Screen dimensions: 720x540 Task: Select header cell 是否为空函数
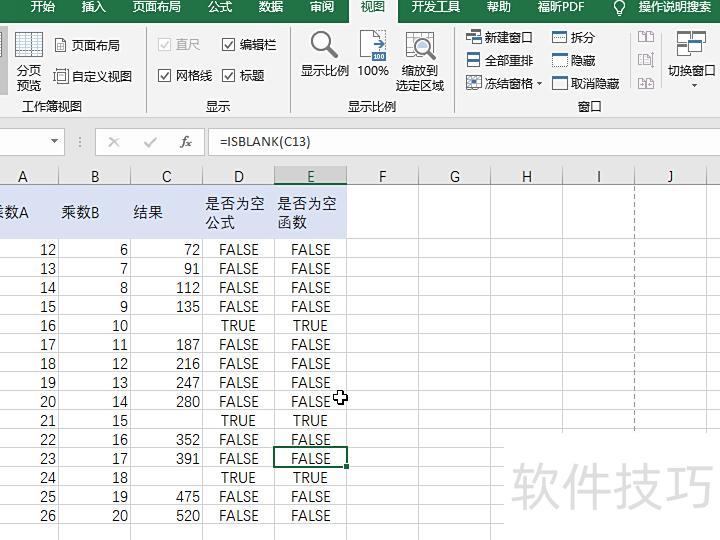pos(311,212)
